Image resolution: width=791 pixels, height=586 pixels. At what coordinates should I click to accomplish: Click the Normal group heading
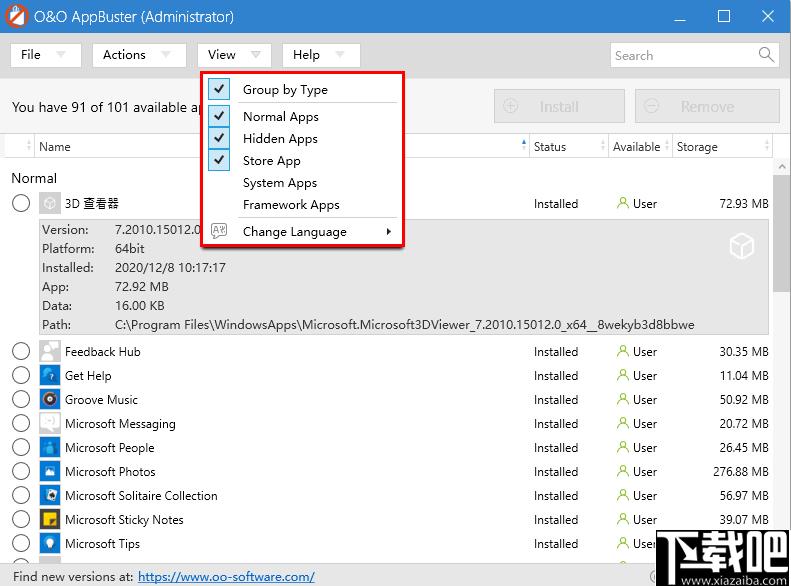click(34, 178)
